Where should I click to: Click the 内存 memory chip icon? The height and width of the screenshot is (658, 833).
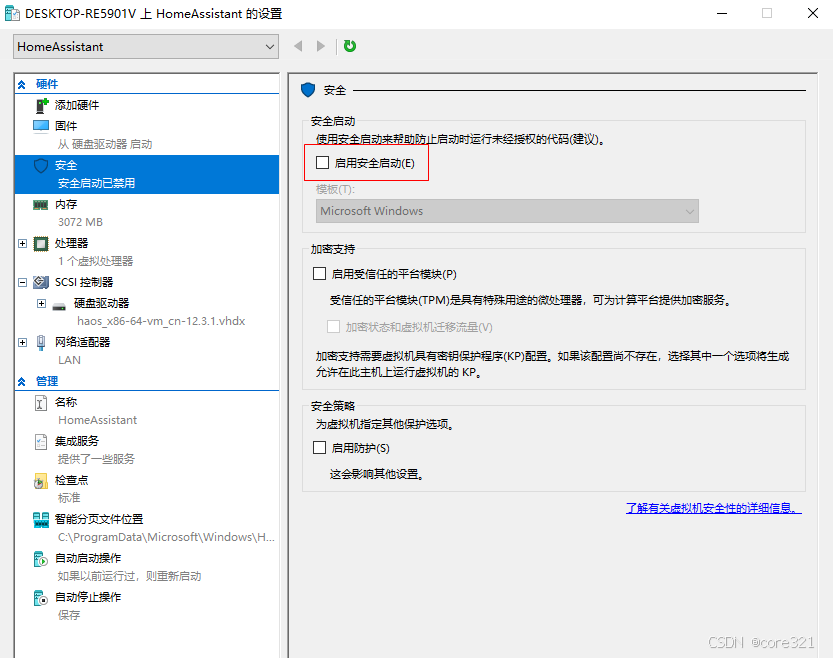coord(41,204)
